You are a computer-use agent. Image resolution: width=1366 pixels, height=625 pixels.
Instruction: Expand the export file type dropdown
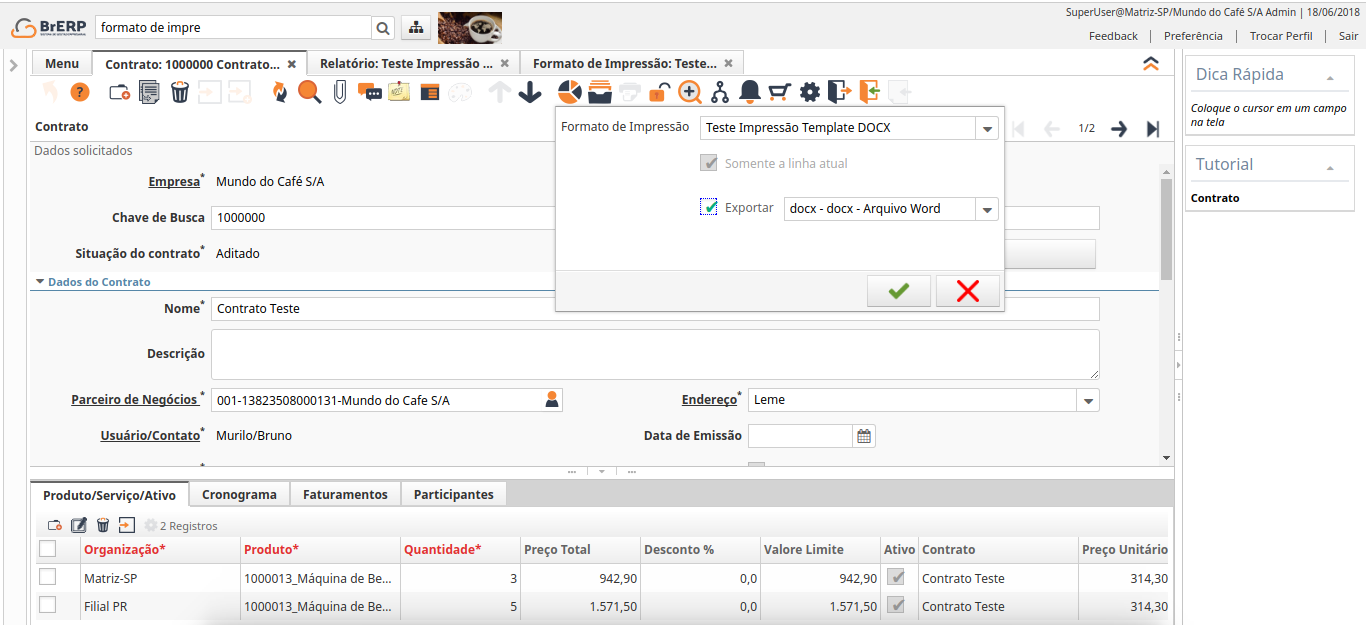point(987,209)
